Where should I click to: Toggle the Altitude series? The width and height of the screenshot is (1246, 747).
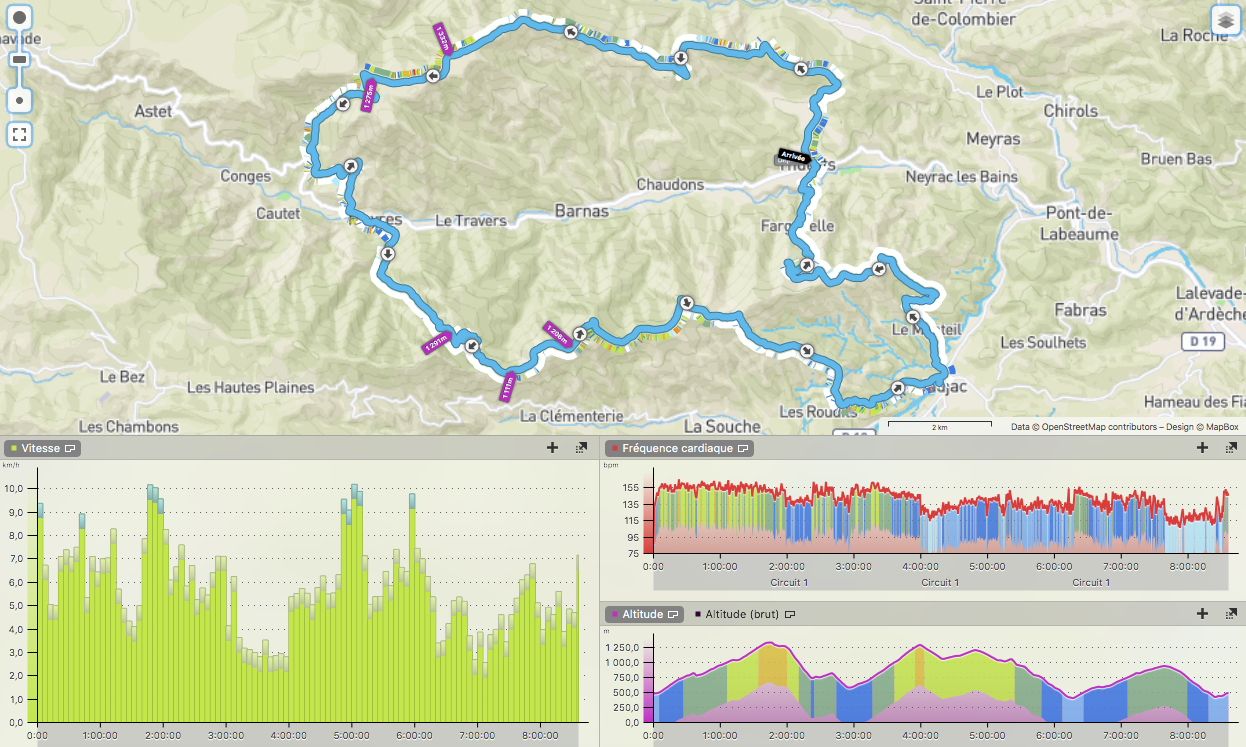coord(643,614)
